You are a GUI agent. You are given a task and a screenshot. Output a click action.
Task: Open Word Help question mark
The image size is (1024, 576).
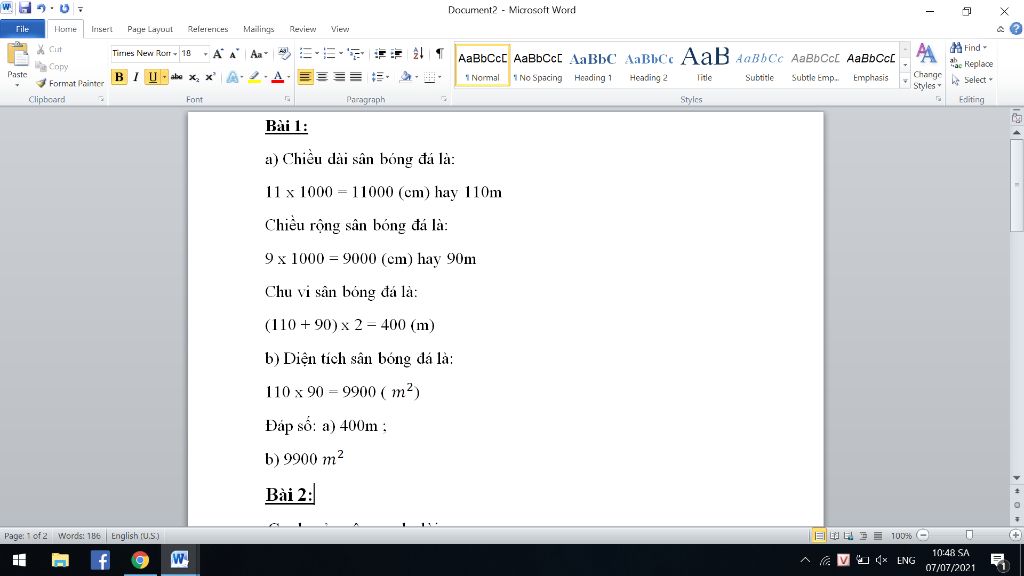point(1016,29)
